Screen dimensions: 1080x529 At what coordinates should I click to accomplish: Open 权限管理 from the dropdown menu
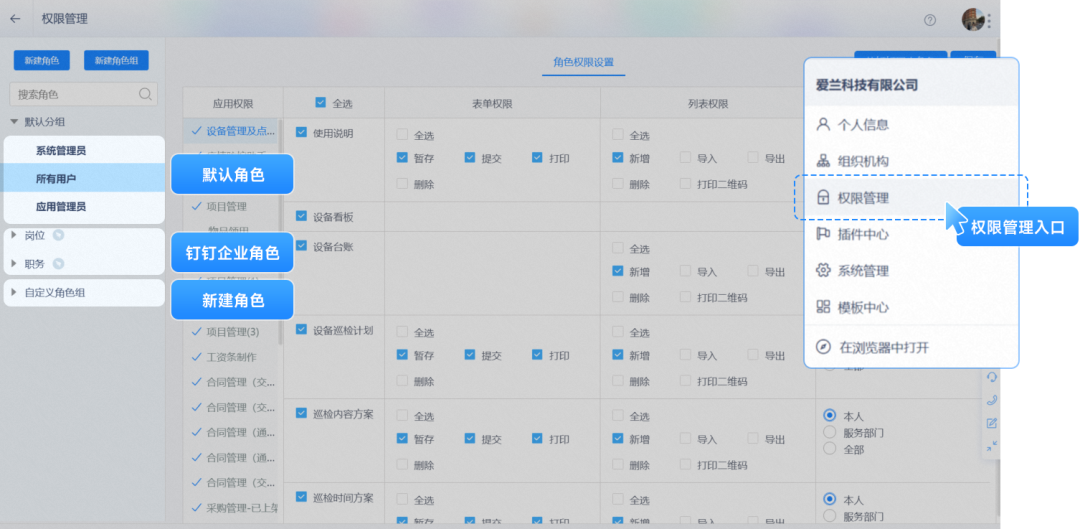click(x=863, y=198)
